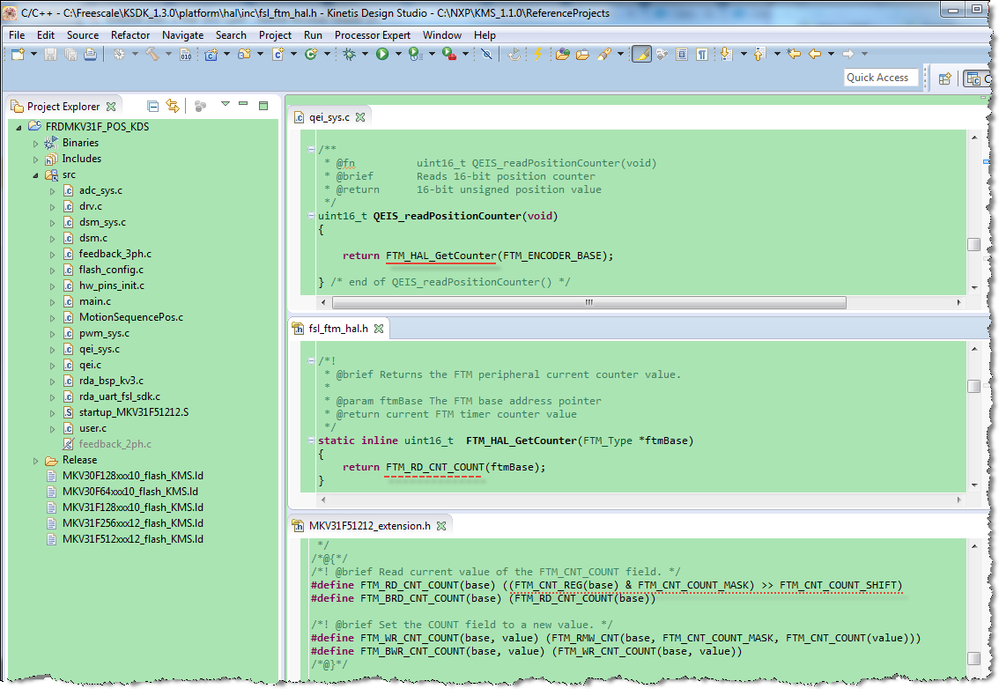Screen dimensions: 999x689
Task: Click vertical scrollbar thumb in fsl_ftm_hal.h editor
Action: [974, 387]
